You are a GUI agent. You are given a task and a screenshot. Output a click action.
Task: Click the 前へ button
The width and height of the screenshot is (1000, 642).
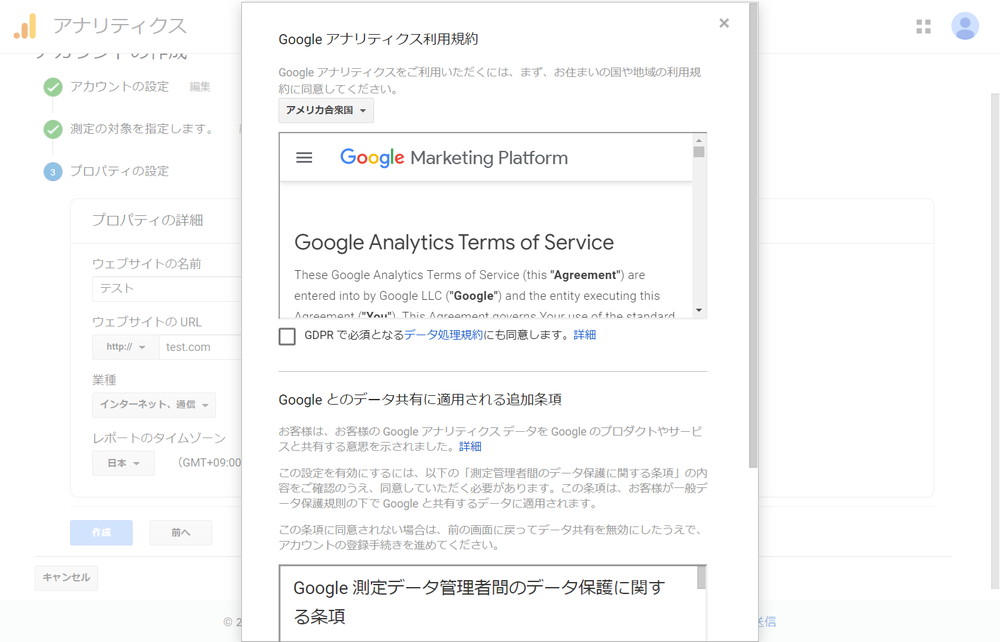[180, 532]
